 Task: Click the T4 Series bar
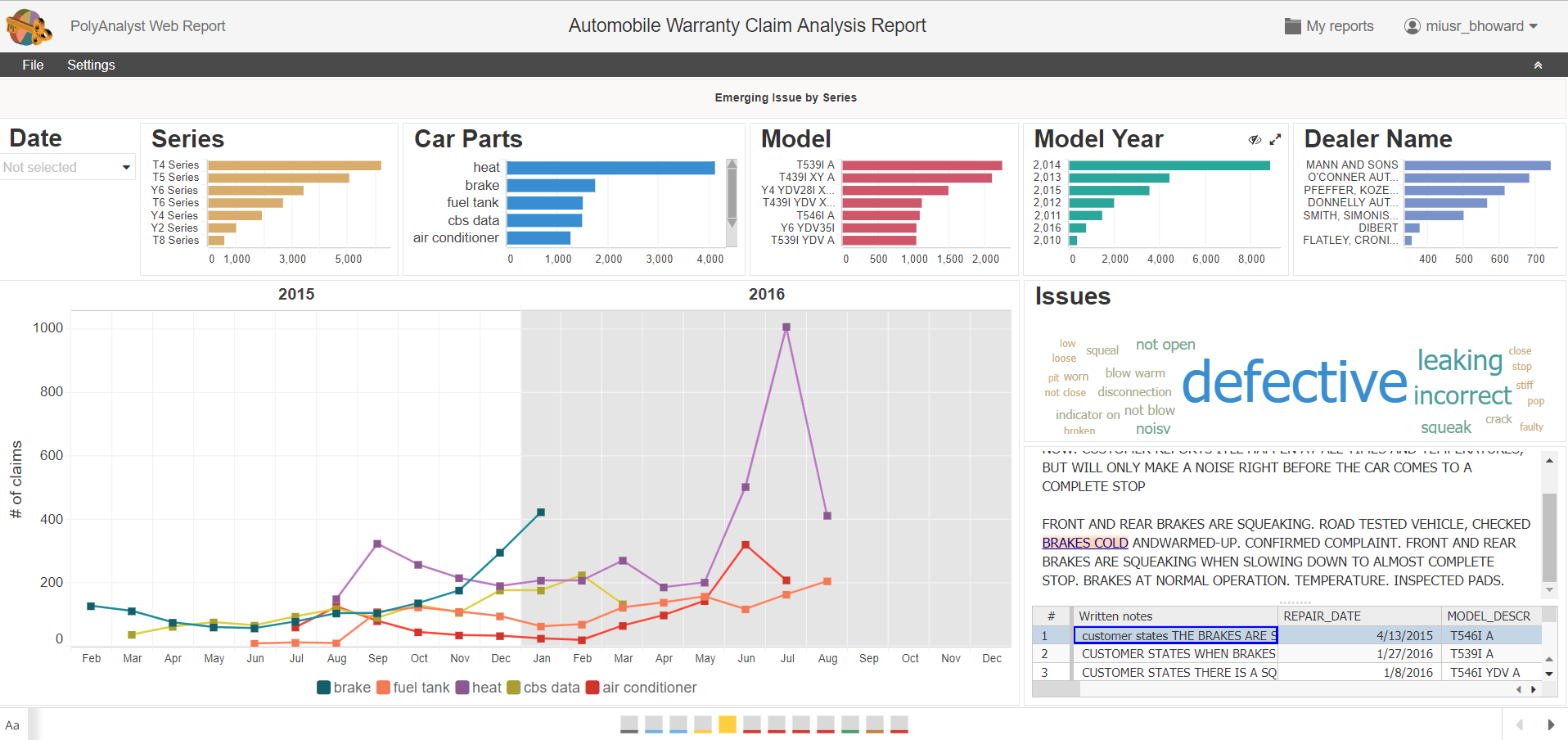click(x=295, y=165)
